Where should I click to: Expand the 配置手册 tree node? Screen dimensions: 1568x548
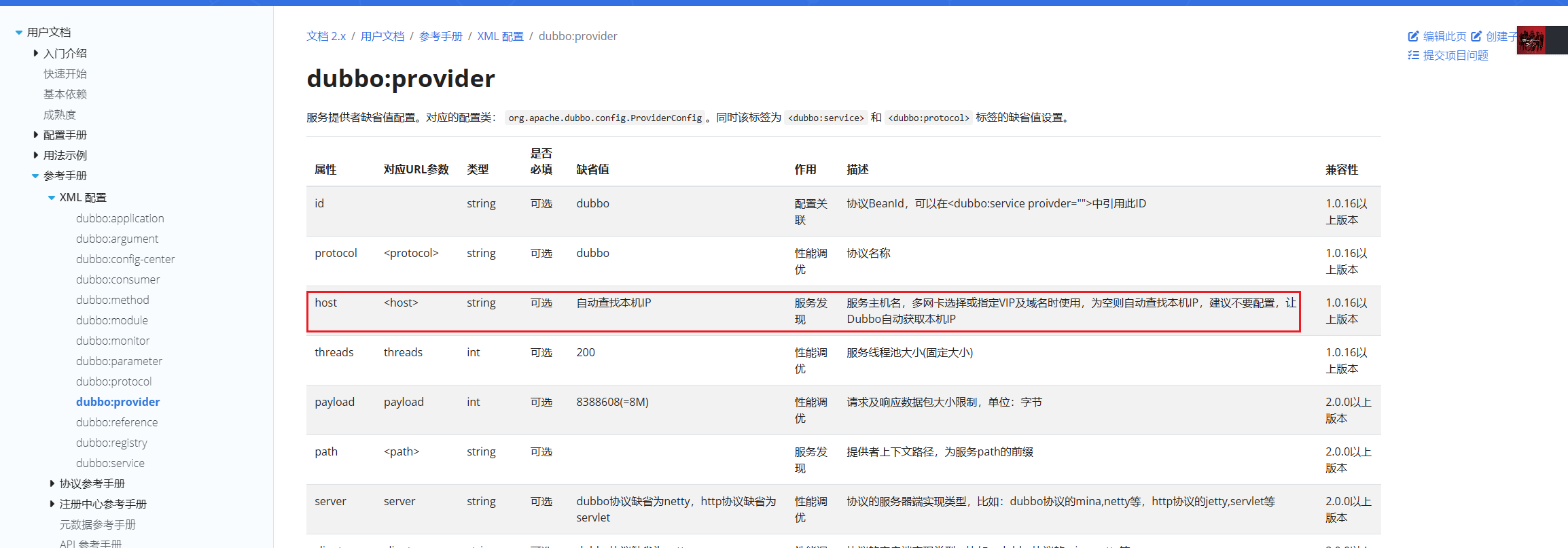(35, 135)
